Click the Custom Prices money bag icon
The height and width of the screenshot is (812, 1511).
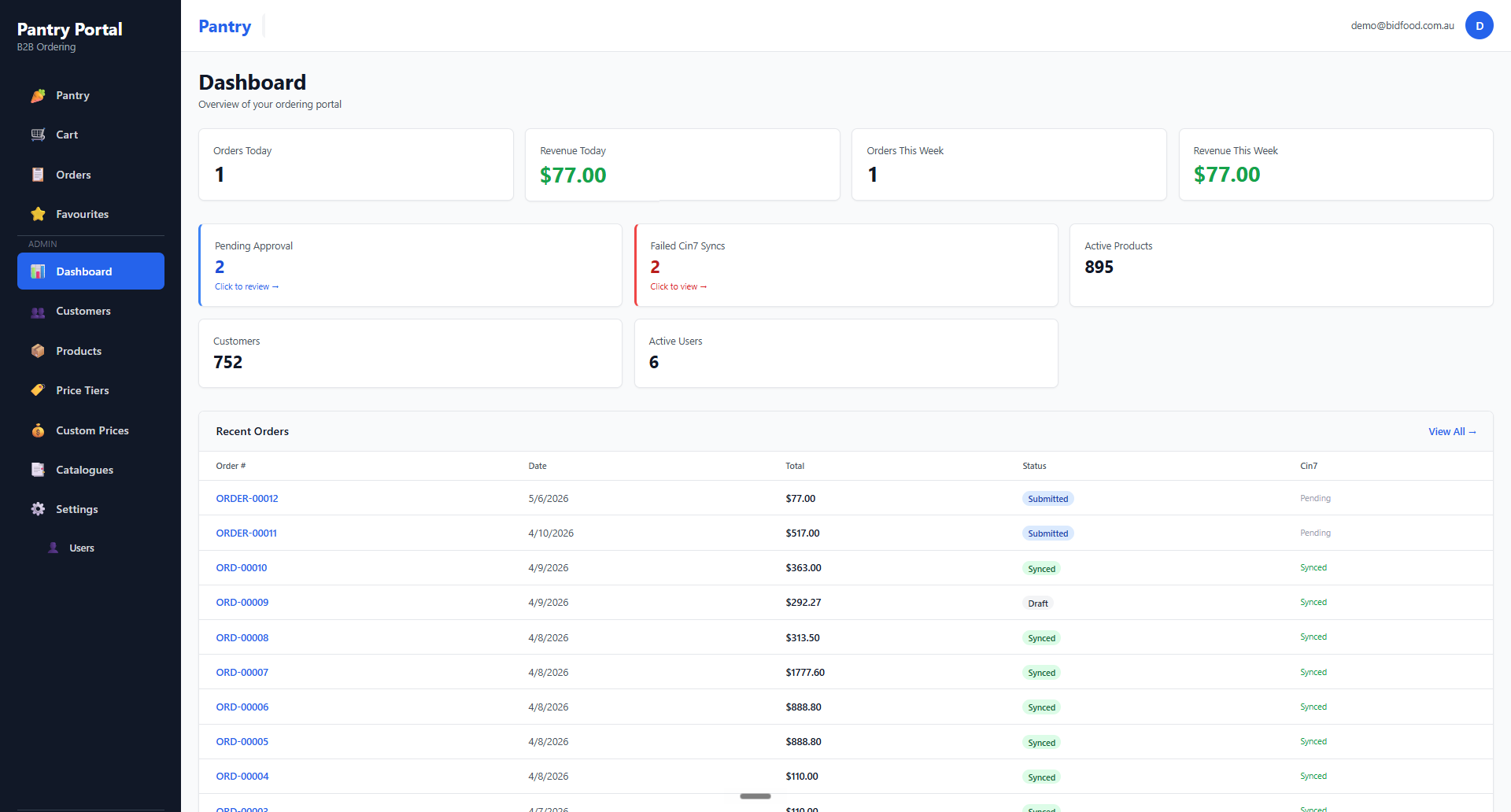click(38, 430)
